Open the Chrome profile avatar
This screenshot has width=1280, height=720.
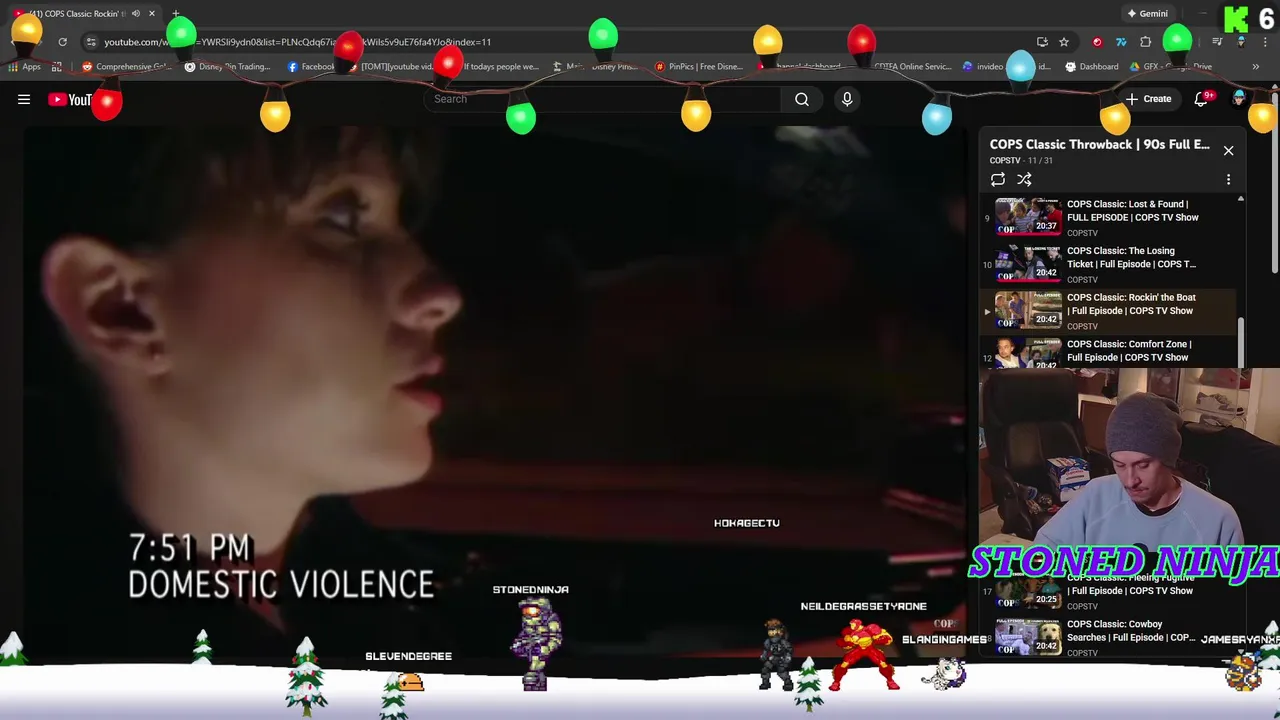[x=1241, y=42]
